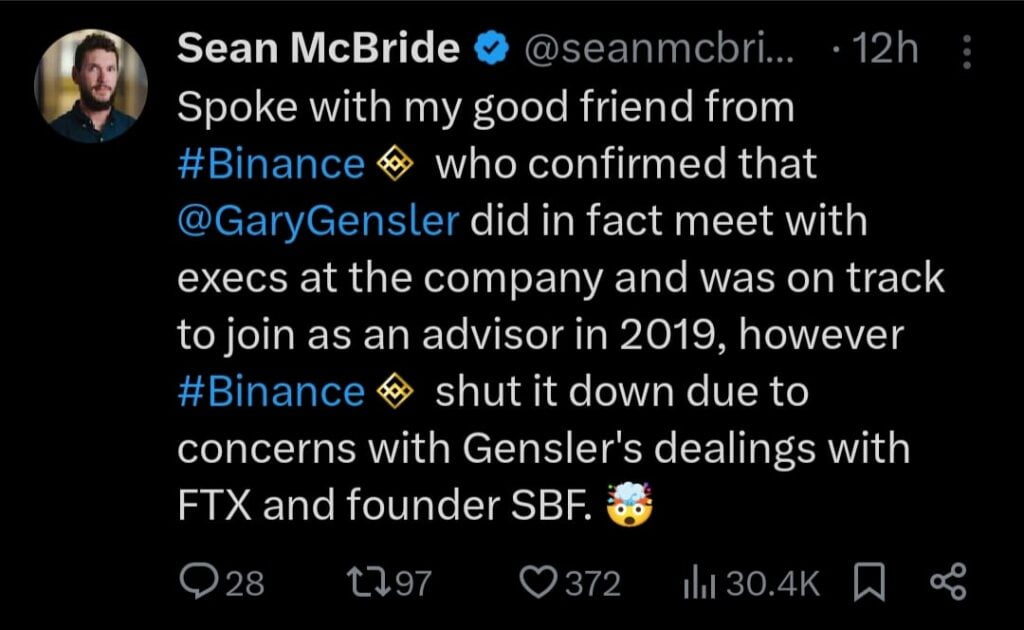Share the post via share icon
Image resolution: width=1024 pixels, height=630 pixels.
click(948, 582)
